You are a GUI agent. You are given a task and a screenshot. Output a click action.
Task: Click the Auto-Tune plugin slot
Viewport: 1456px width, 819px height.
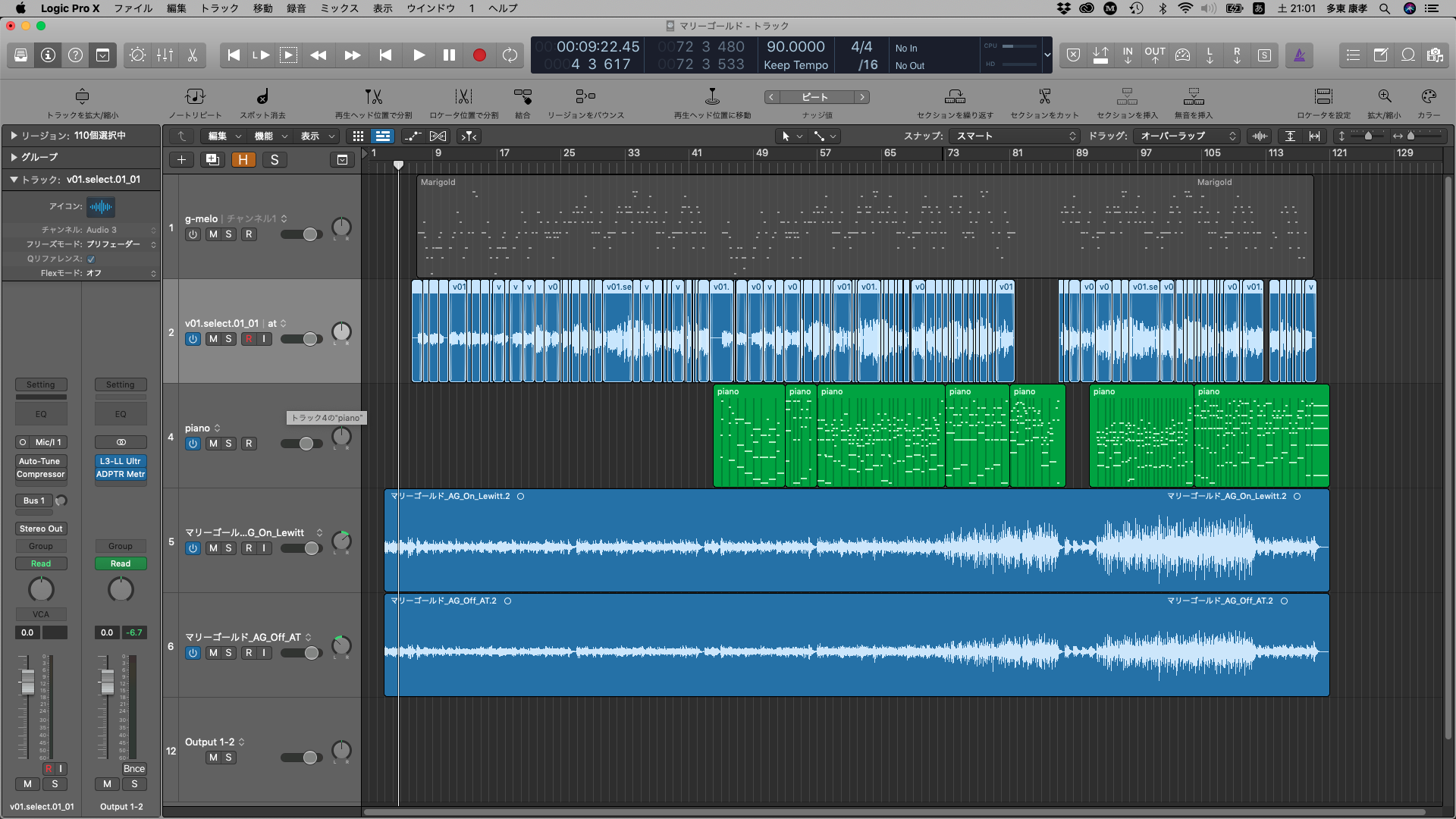click(x=40, y=461)
